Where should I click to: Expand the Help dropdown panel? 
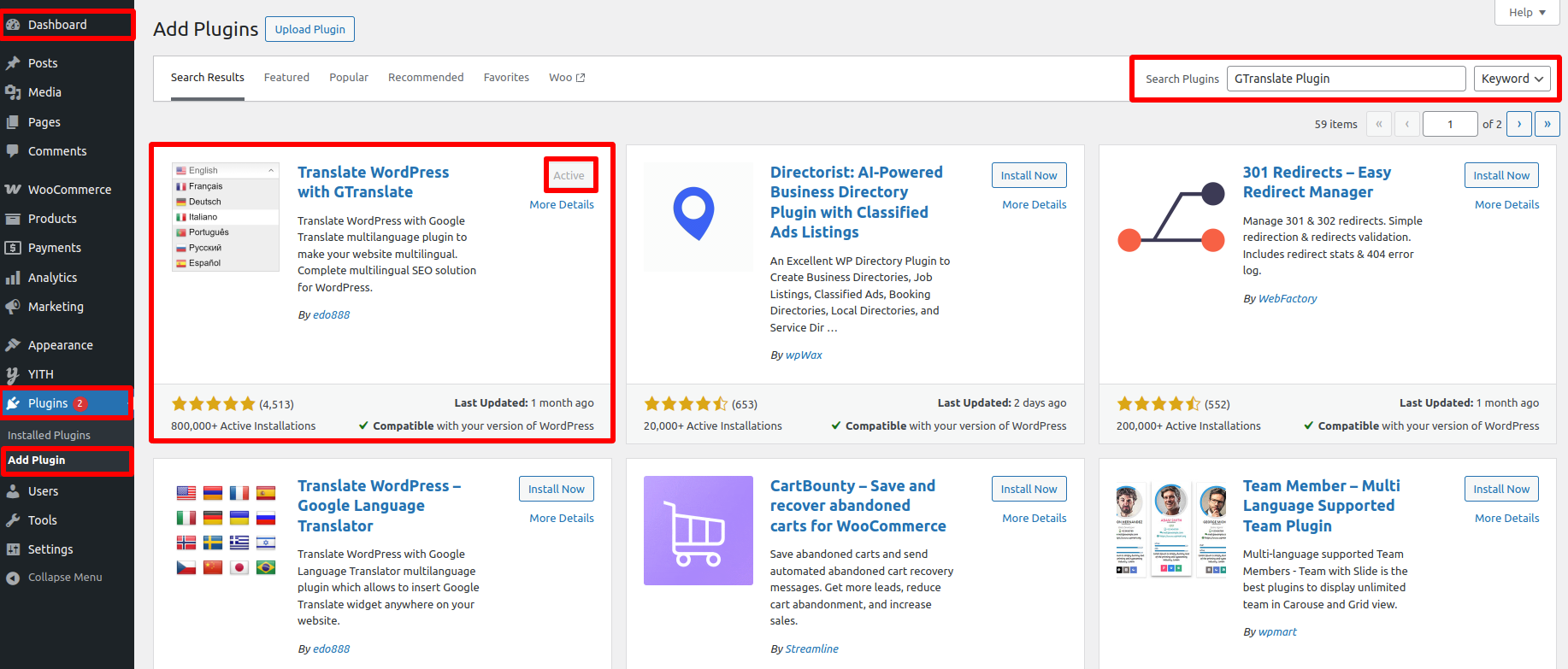1527,12
